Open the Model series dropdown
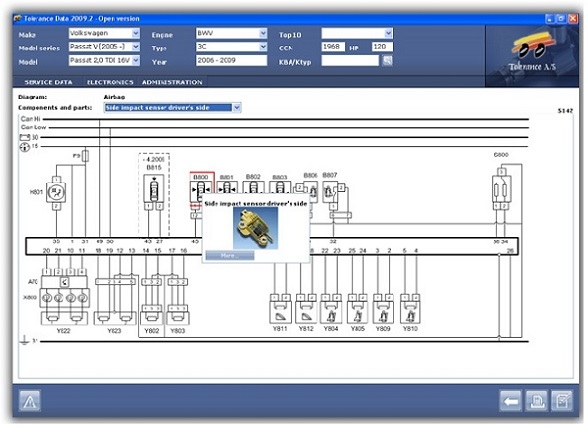588x429 pixels. 136,47
